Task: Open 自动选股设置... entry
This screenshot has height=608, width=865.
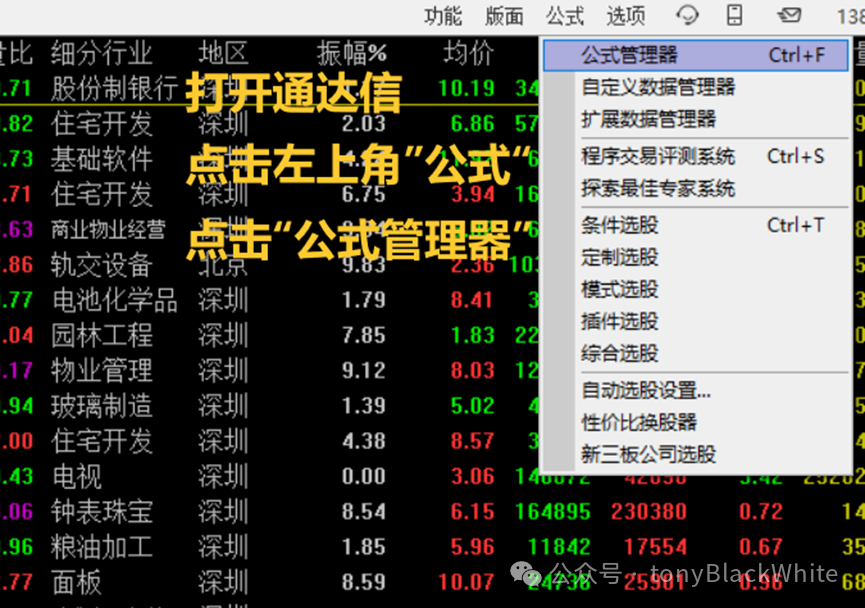Action: [x=696, y=391]
